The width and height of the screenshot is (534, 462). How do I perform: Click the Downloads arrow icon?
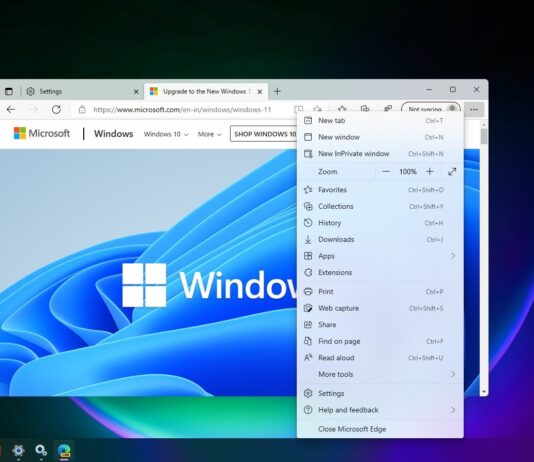[308, 239]
